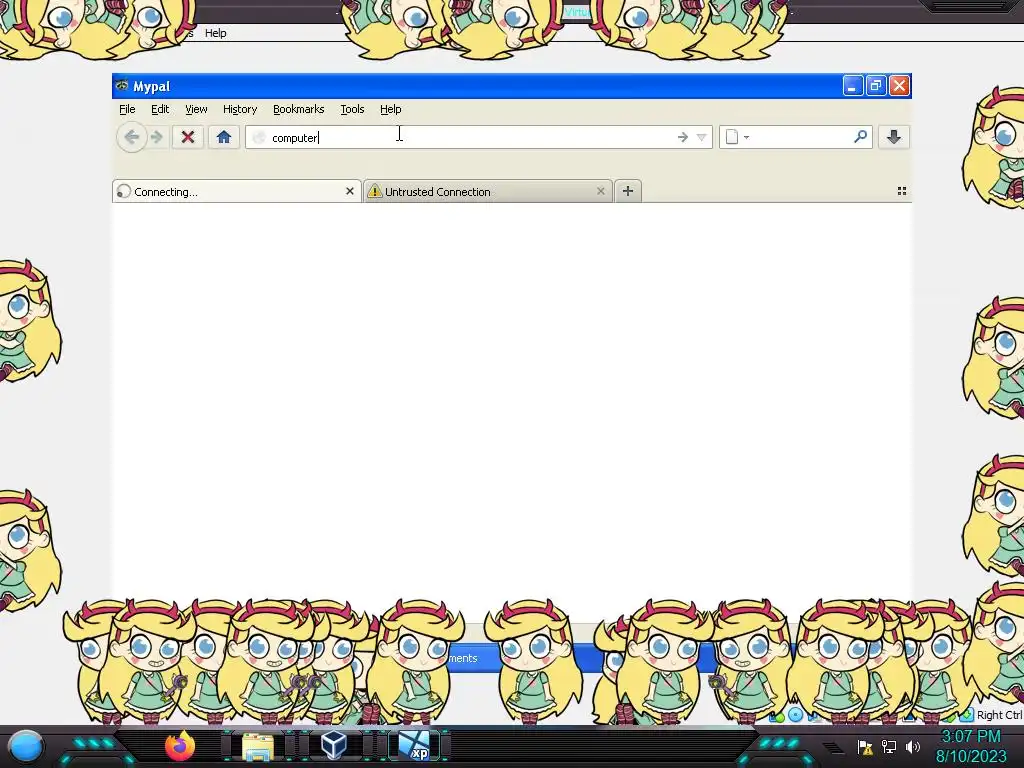Minimize the Mypal window
This screenshot has width=1024, height=768.
tap(852, 86)
